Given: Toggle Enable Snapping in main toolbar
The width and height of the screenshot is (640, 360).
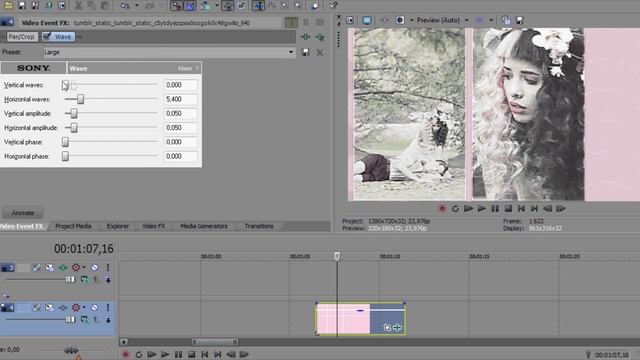Looking at the screenshot, I should coord(176,5).
